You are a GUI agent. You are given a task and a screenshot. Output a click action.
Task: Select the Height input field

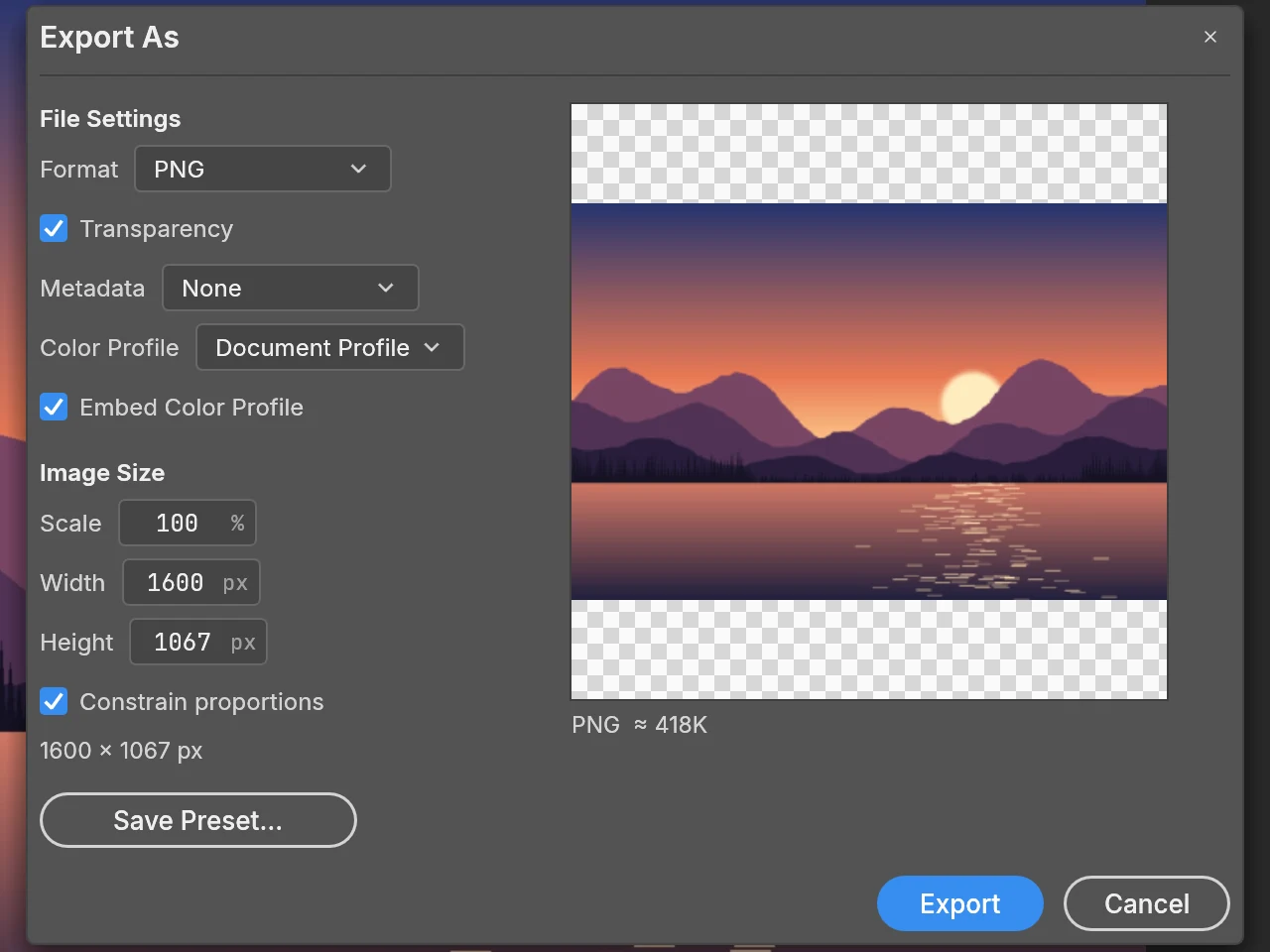coord(198,642)
